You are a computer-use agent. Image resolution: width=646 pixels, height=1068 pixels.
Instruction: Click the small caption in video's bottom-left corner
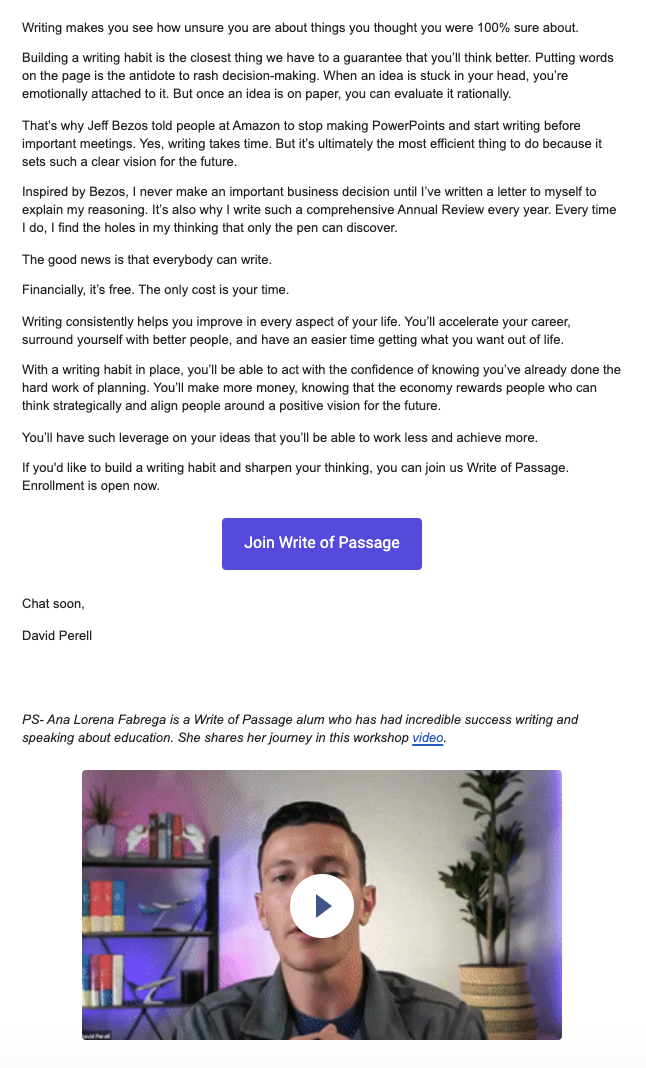coord(97,1035)
